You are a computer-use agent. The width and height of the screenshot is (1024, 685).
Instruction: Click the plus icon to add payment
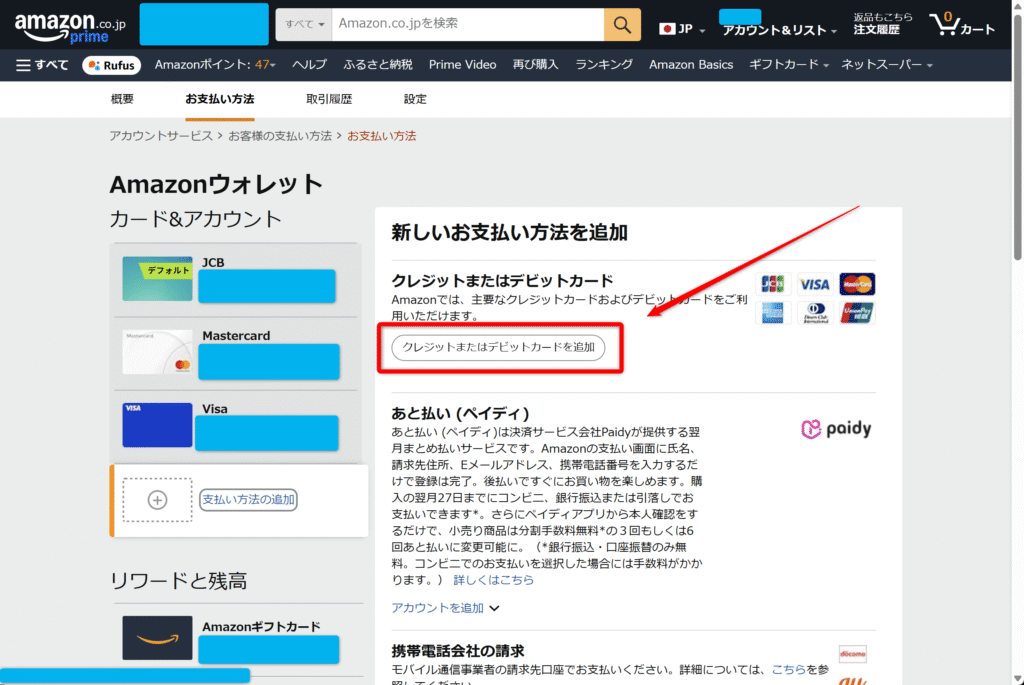(157, 500)
